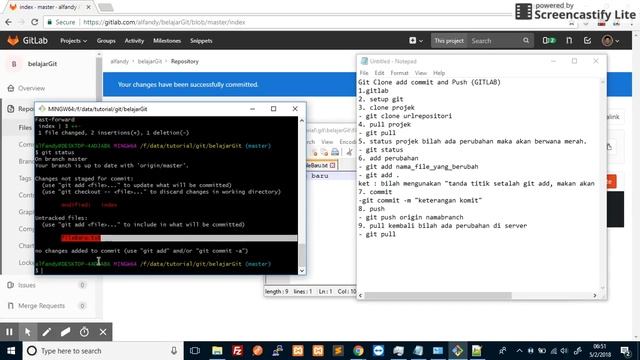Image resolution: width=640 pixels, height=360 pixels.
Task: Open the merge requests icon in navbar
Action: (x=569, y=40)
